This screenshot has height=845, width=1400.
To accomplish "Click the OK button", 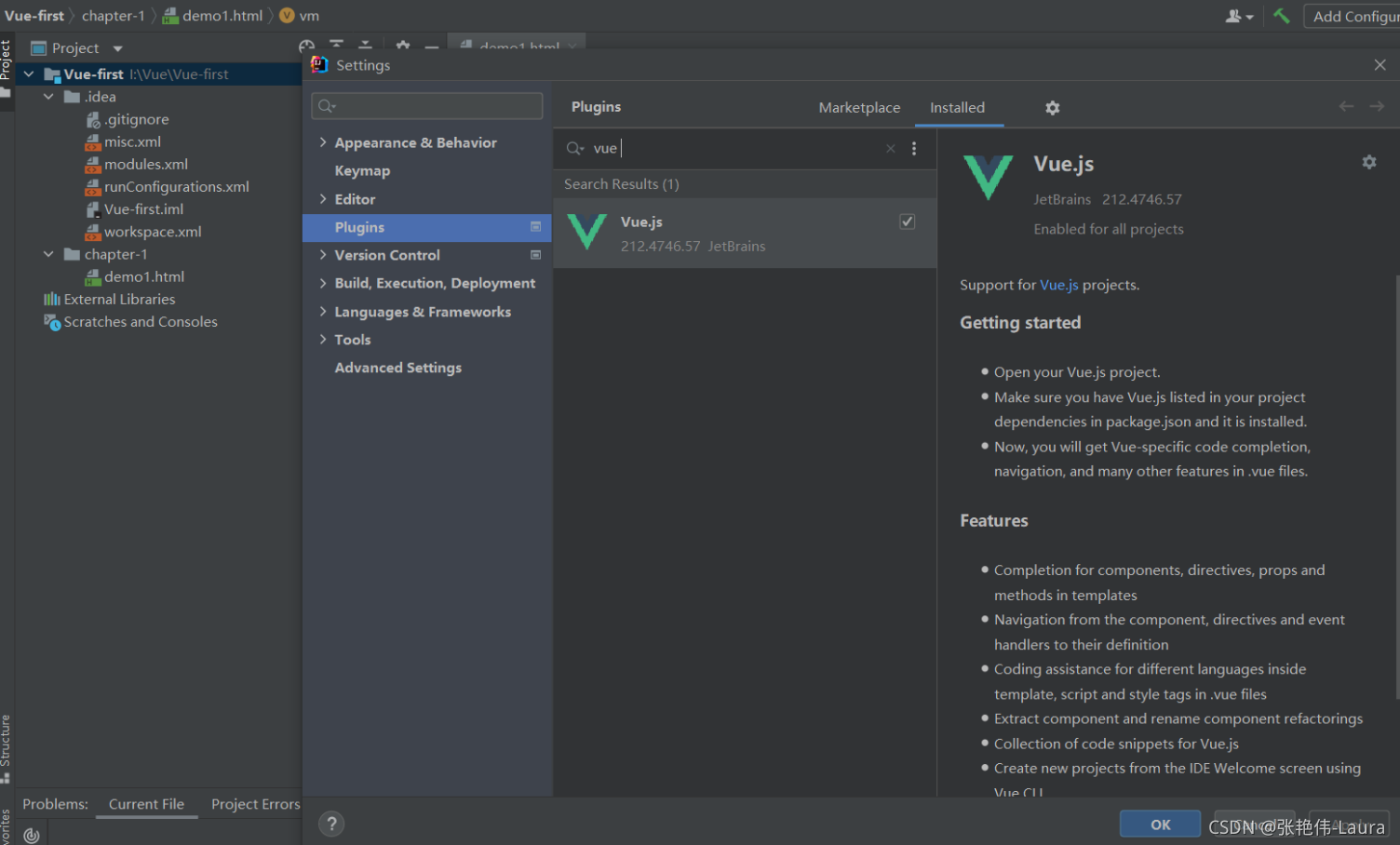I will (1160, 825).
